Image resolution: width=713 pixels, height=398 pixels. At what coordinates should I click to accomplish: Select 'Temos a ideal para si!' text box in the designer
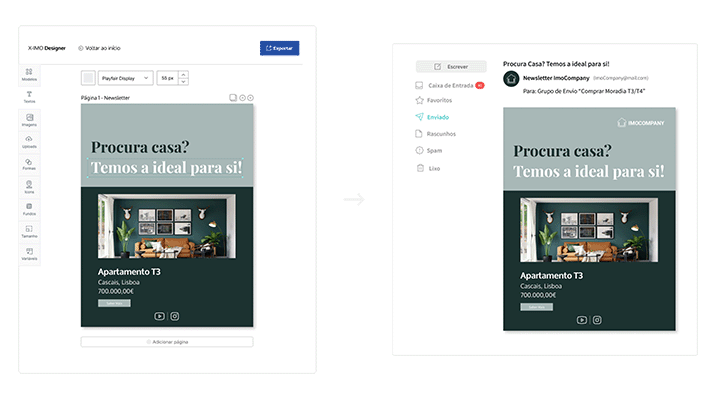pos(166,167)
